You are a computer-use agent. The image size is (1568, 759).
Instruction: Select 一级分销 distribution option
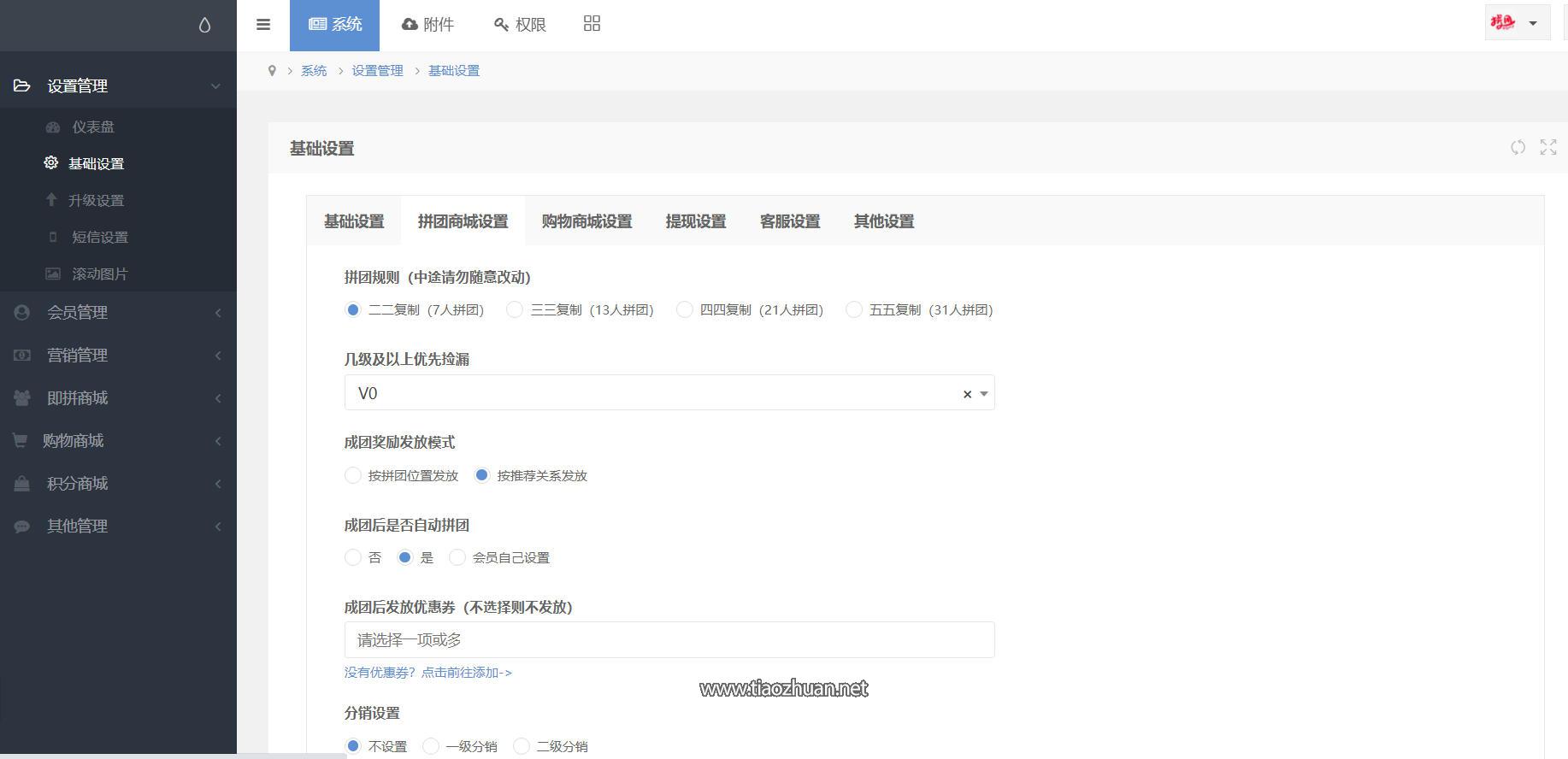tap(431, 746)
